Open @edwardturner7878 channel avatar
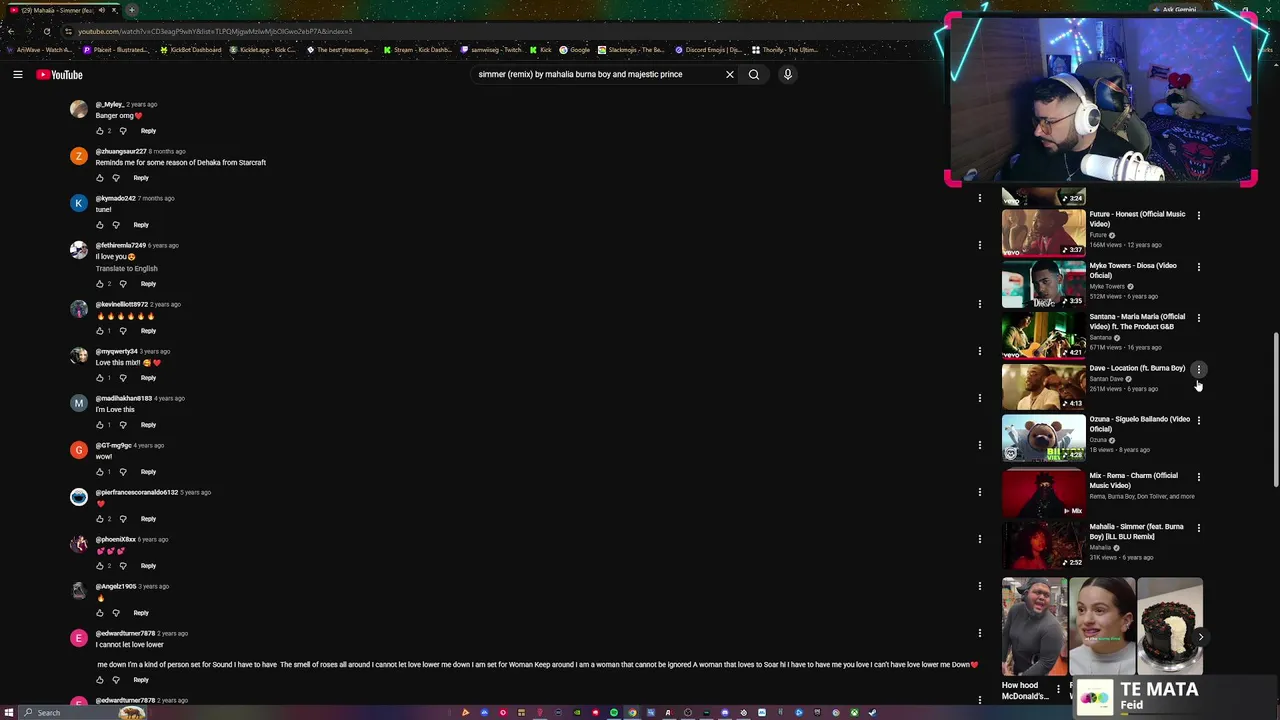 point(79,638)
